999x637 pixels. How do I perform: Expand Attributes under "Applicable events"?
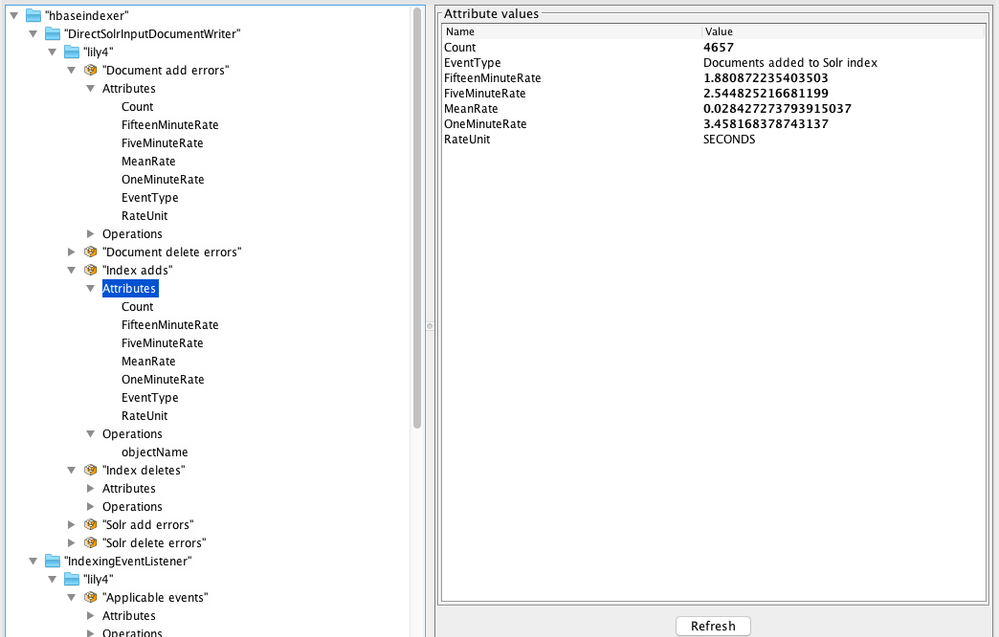pyautogui.click(x=90, y=615)
